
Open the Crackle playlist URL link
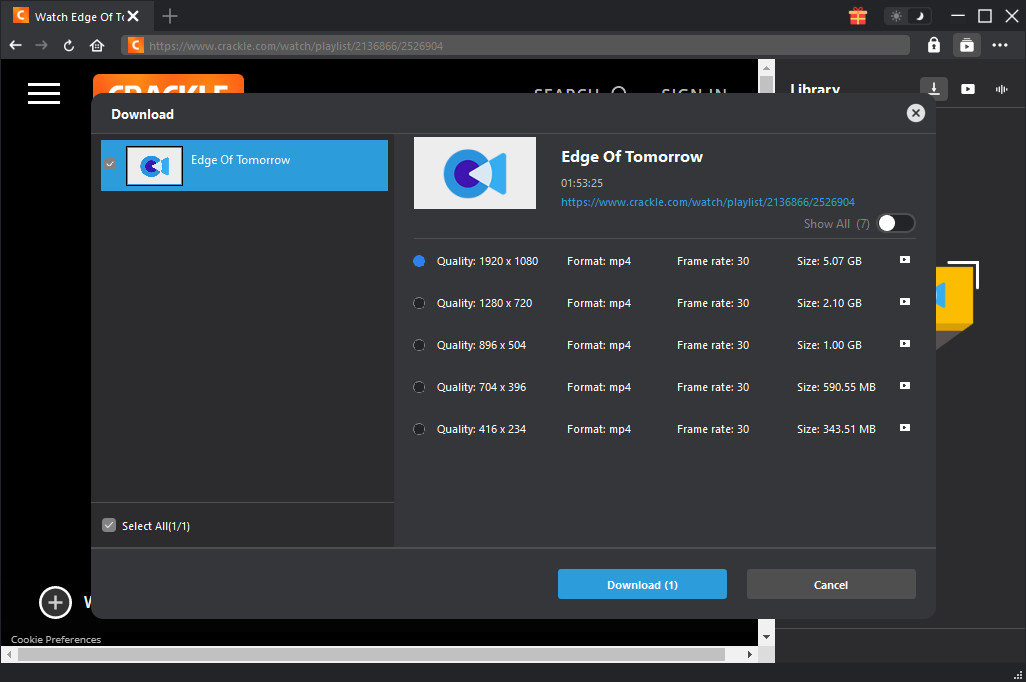click(707, 202)
